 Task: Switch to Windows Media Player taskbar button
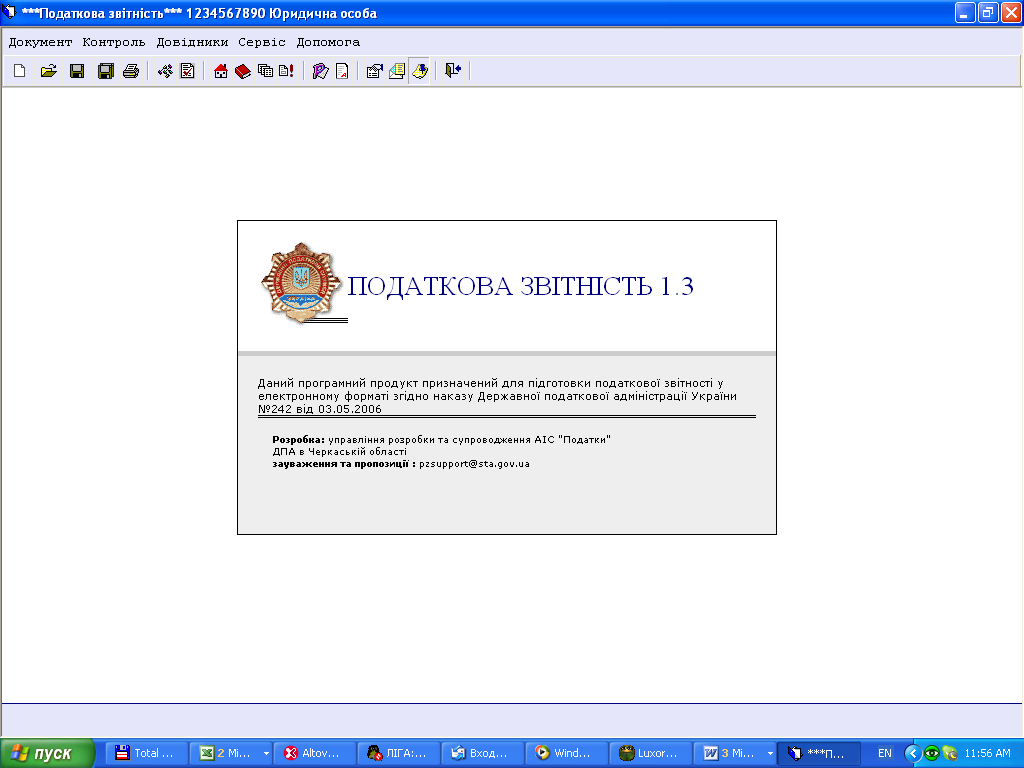tap(567, 753)
